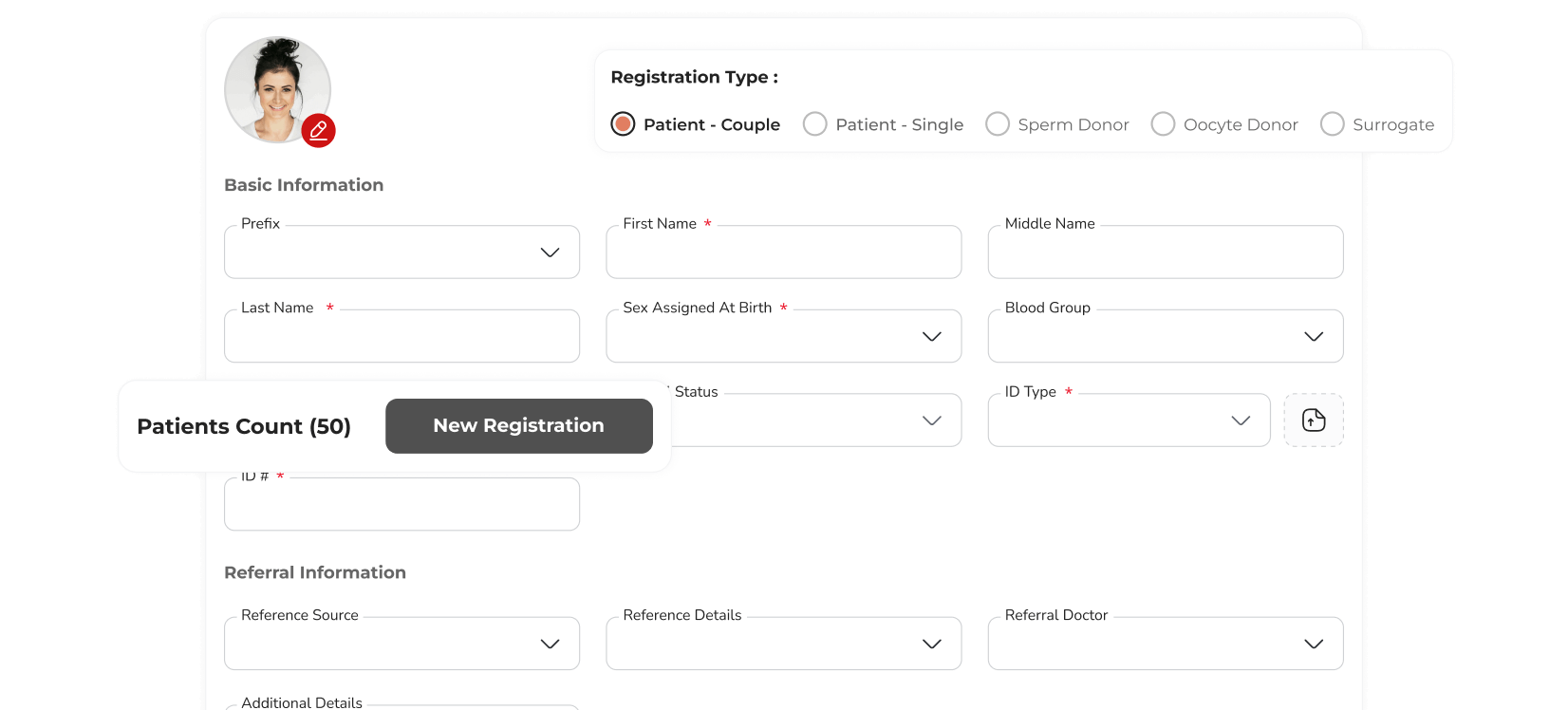This screenshot has width=1568, height=710.
Task: Click into the Last Name field
Action: (401, 338)
